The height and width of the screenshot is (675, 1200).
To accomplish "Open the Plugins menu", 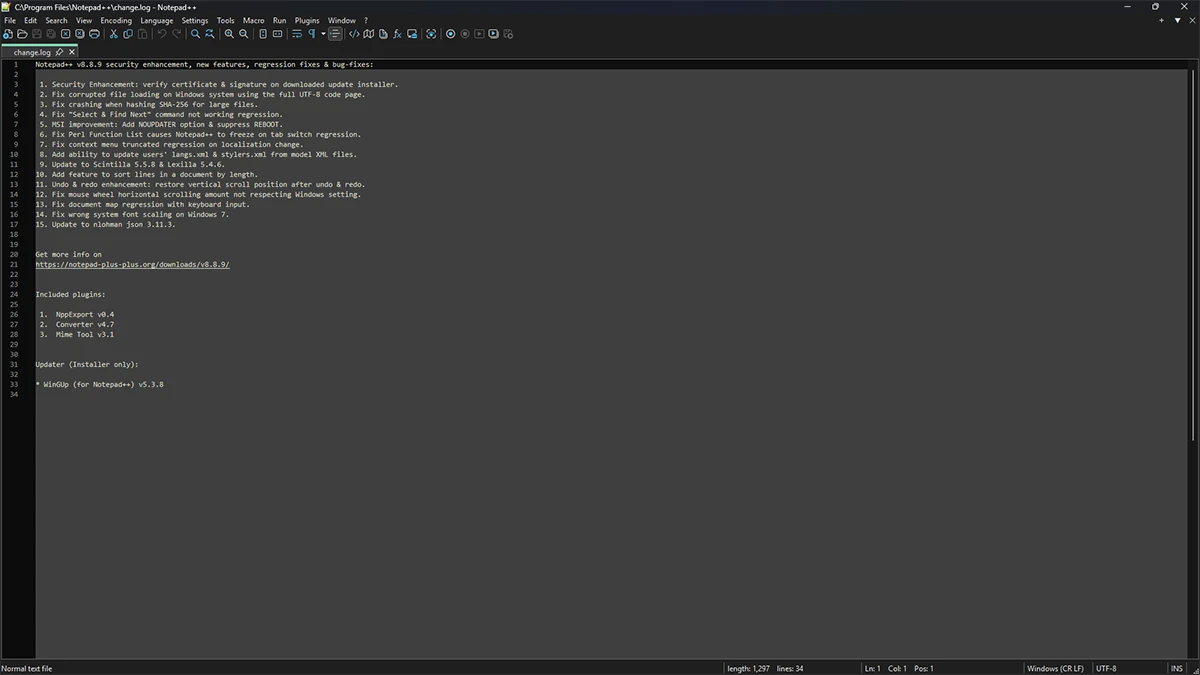I will tap(307, 20).
